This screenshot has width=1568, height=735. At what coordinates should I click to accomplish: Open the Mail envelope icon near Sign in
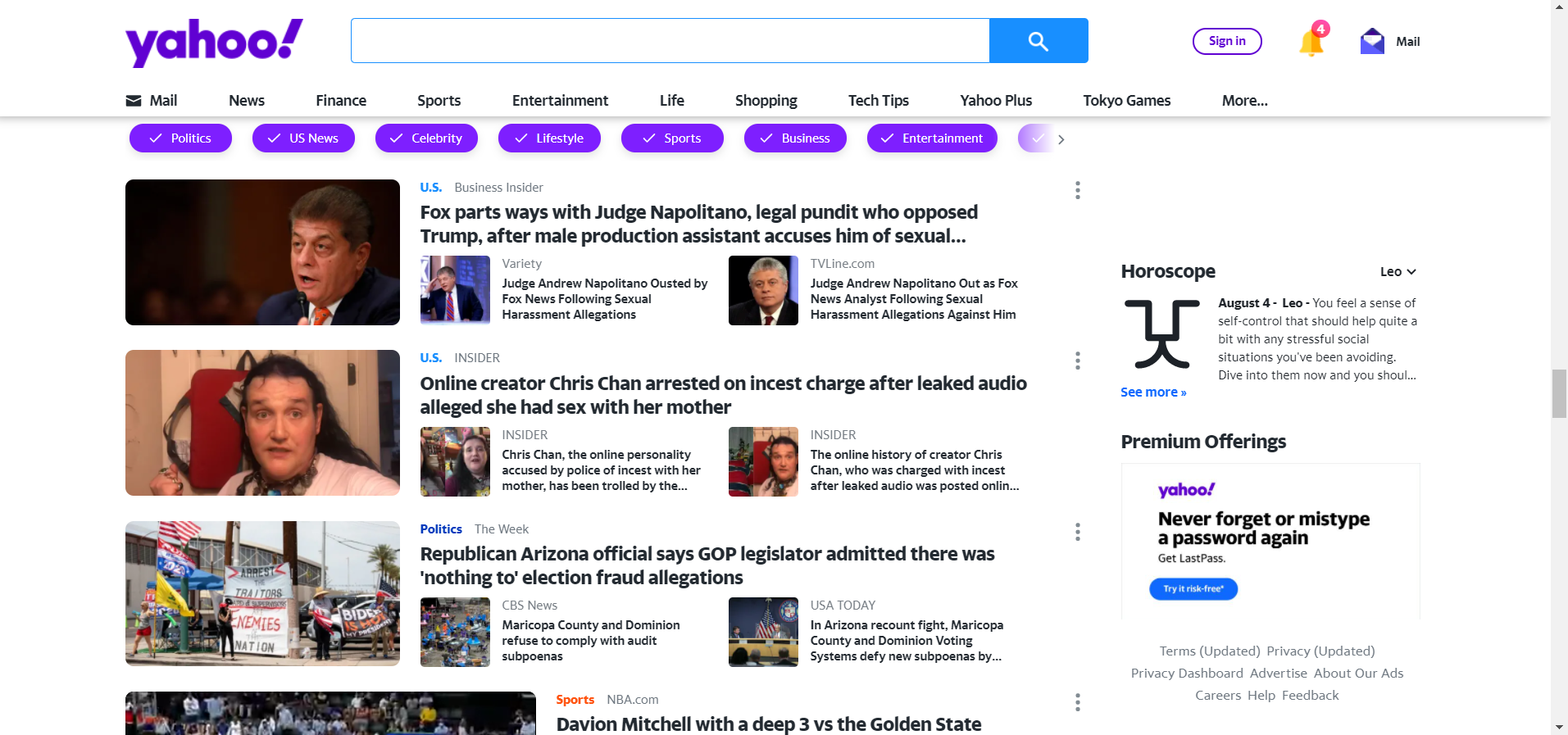(x=1372, y=41)
